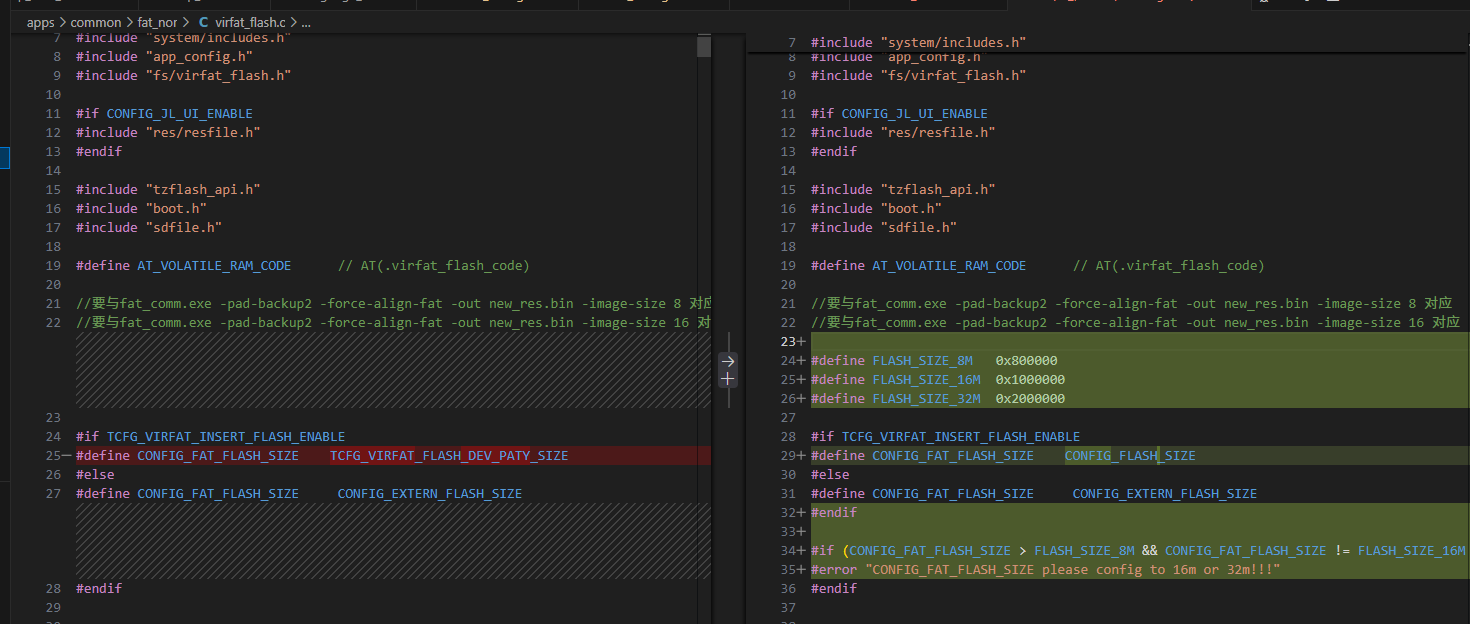Click the value 0x2000000
Screen dimensions: 1470x624
[1030, 398]
